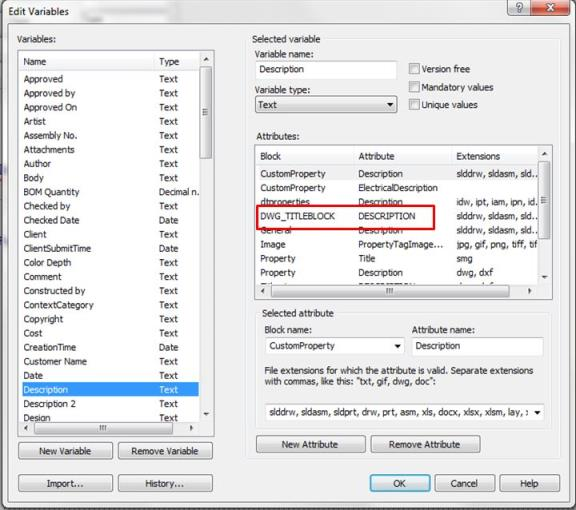
Task: Click the variables list horizontal scroll left arrow
Action: coord(26,428)
